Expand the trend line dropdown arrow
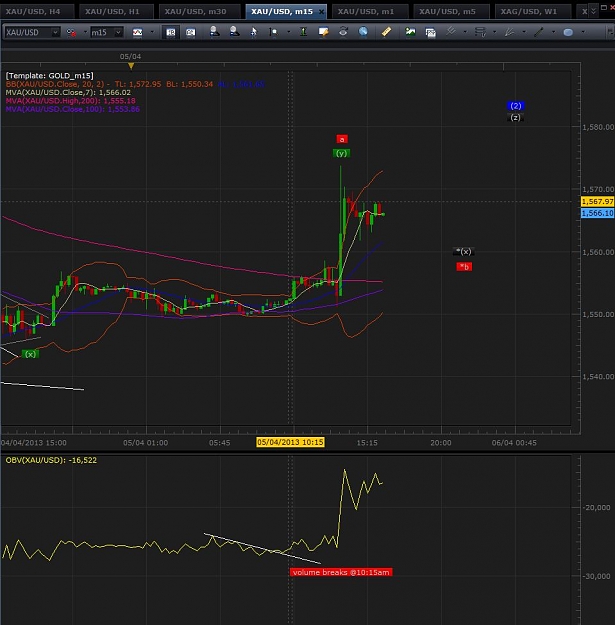Image resolution: width=615 pixels, height=625 pixels. pyautogui.click(x=553, y=32)
